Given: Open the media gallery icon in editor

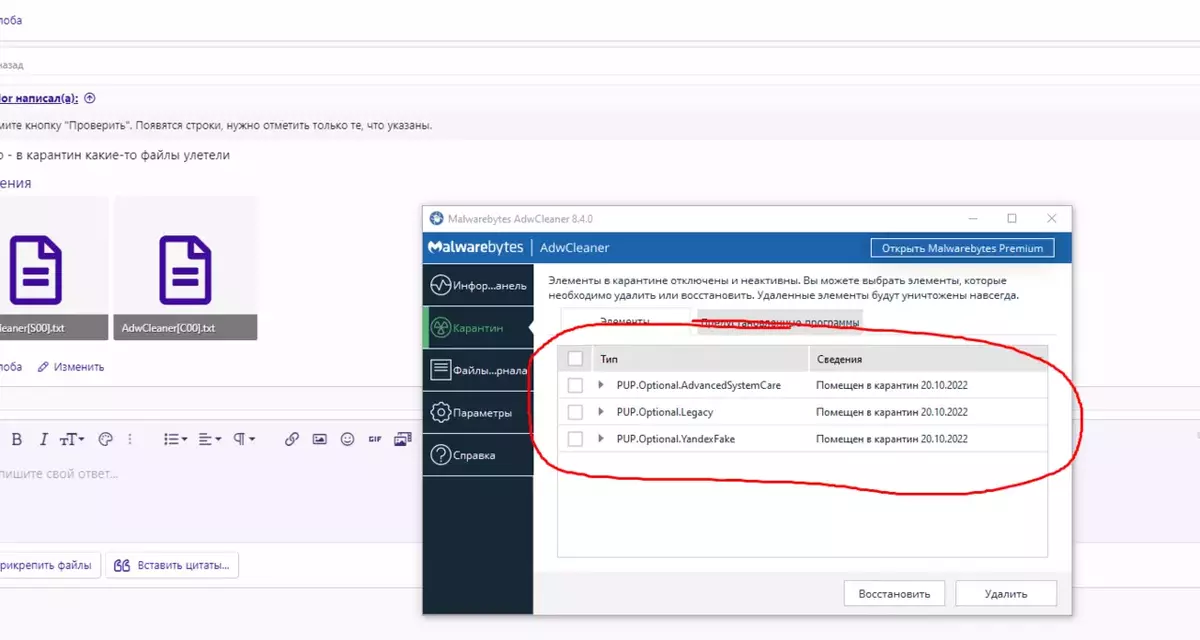Looking at the screenshot, I should coord(403,439).
